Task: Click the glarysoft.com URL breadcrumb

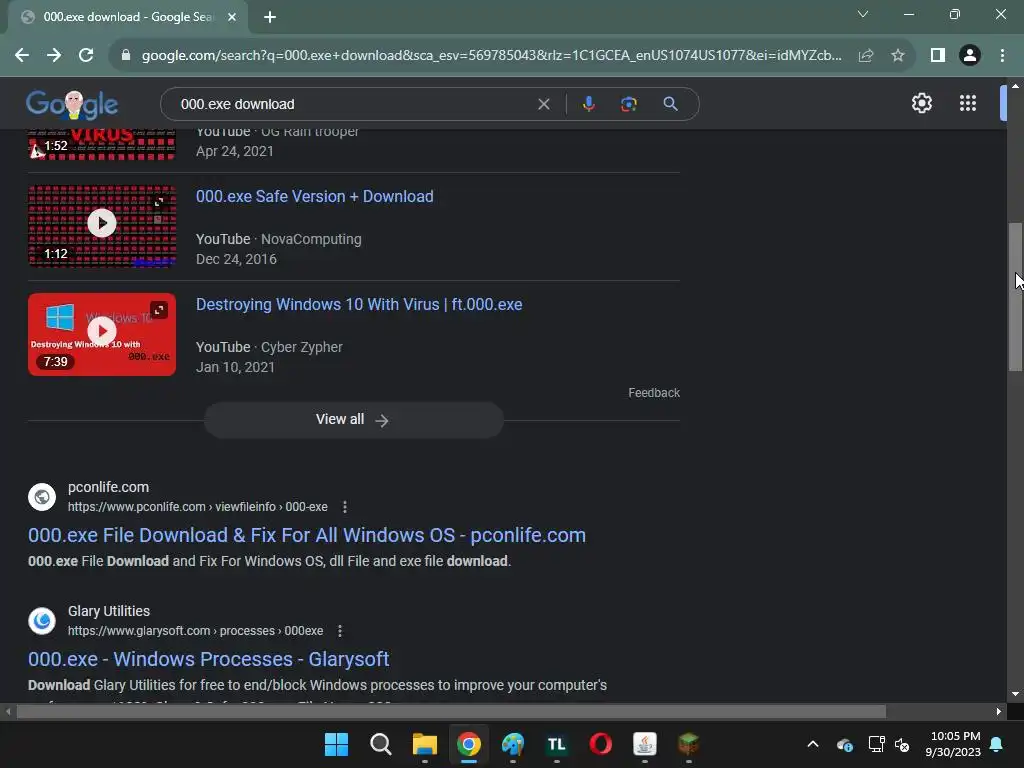Action: click(195, 631)
